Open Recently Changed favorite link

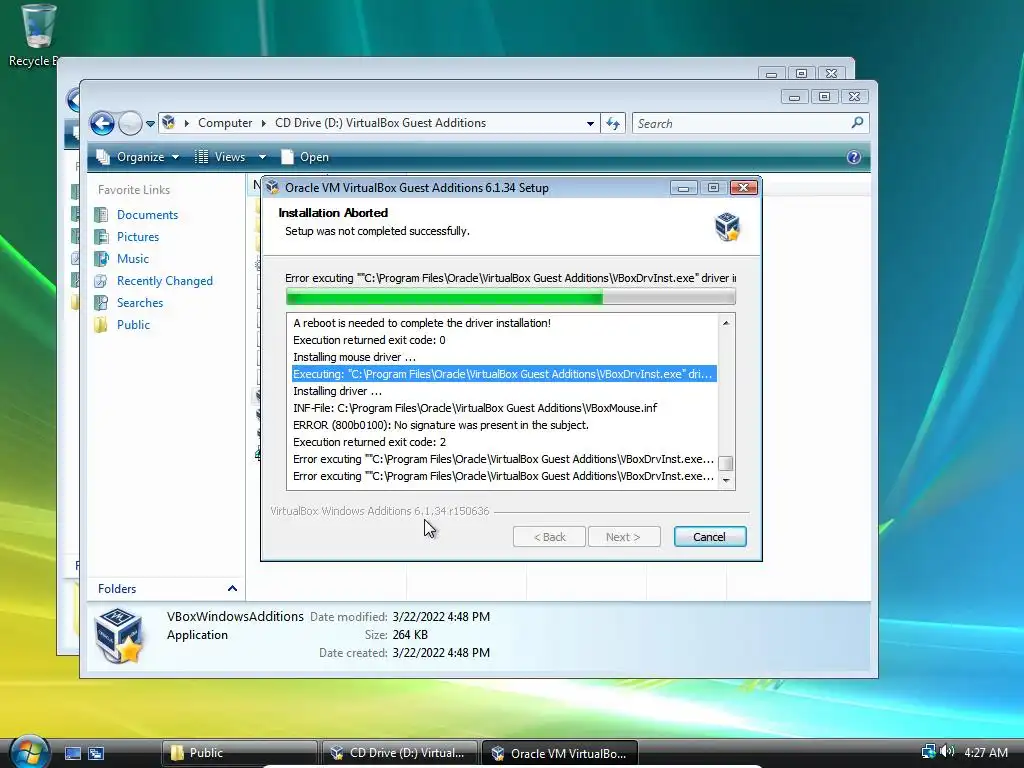pos(165,281)
